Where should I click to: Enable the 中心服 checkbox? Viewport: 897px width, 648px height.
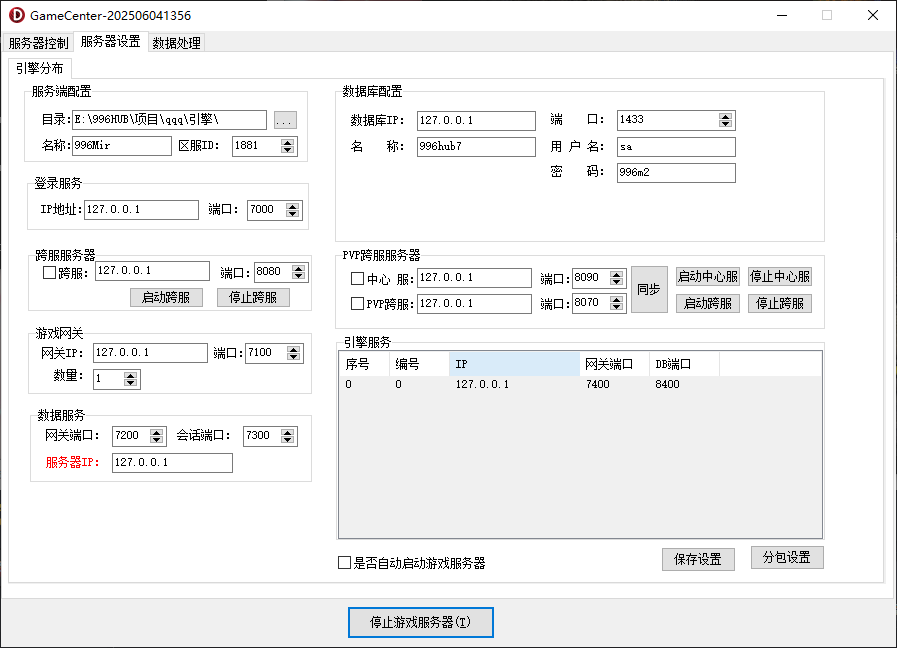pyautogui.click(x=358, y=279)
